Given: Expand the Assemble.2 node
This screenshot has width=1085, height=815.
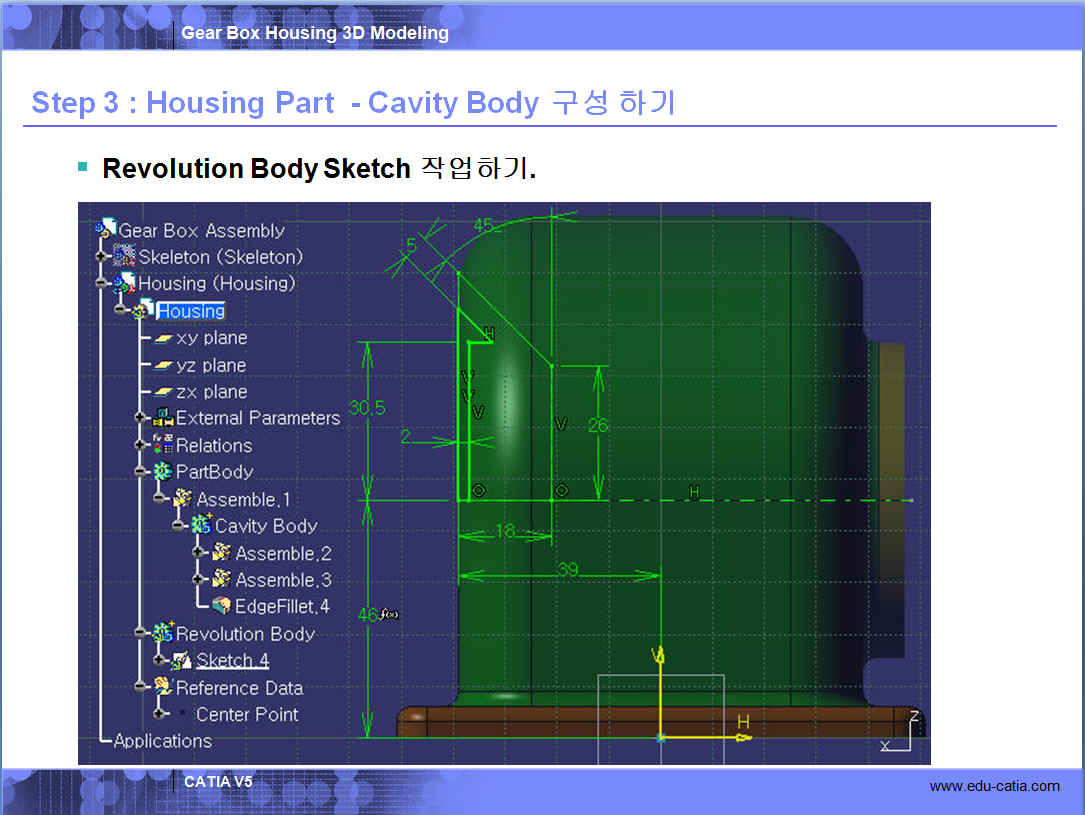Looking at the screenshot, I should [x=198, y=553].
